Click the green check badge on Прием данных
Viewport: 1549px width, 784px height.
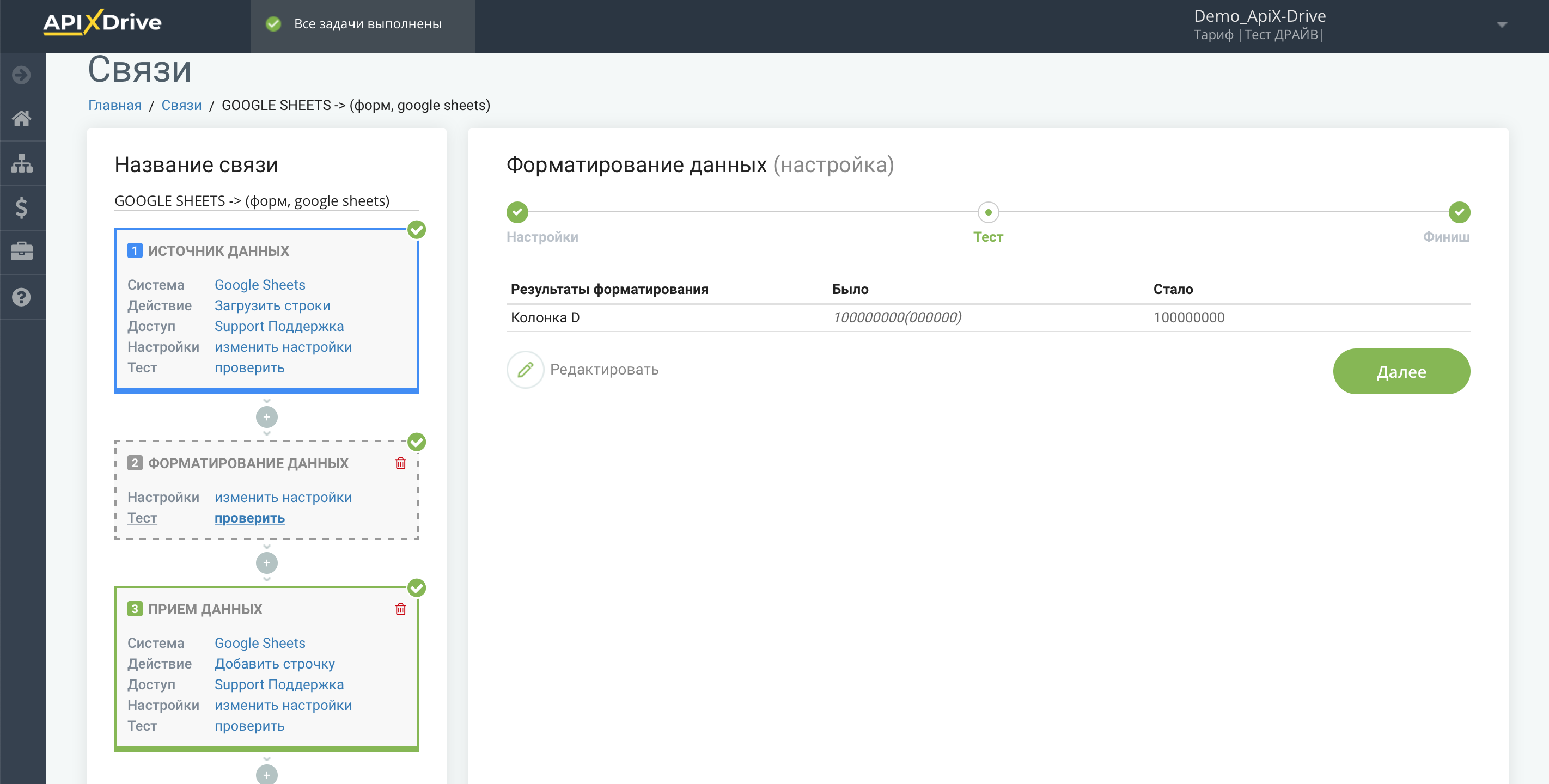pos(417,587)
